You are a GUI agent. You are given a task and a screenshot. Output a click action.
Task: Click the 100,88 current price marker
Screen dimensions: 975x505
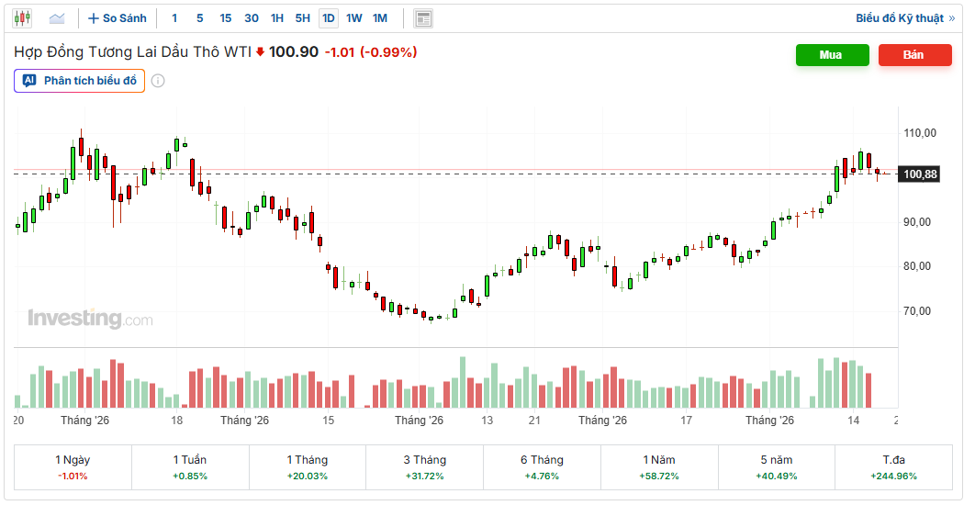[x=920, y=174]
